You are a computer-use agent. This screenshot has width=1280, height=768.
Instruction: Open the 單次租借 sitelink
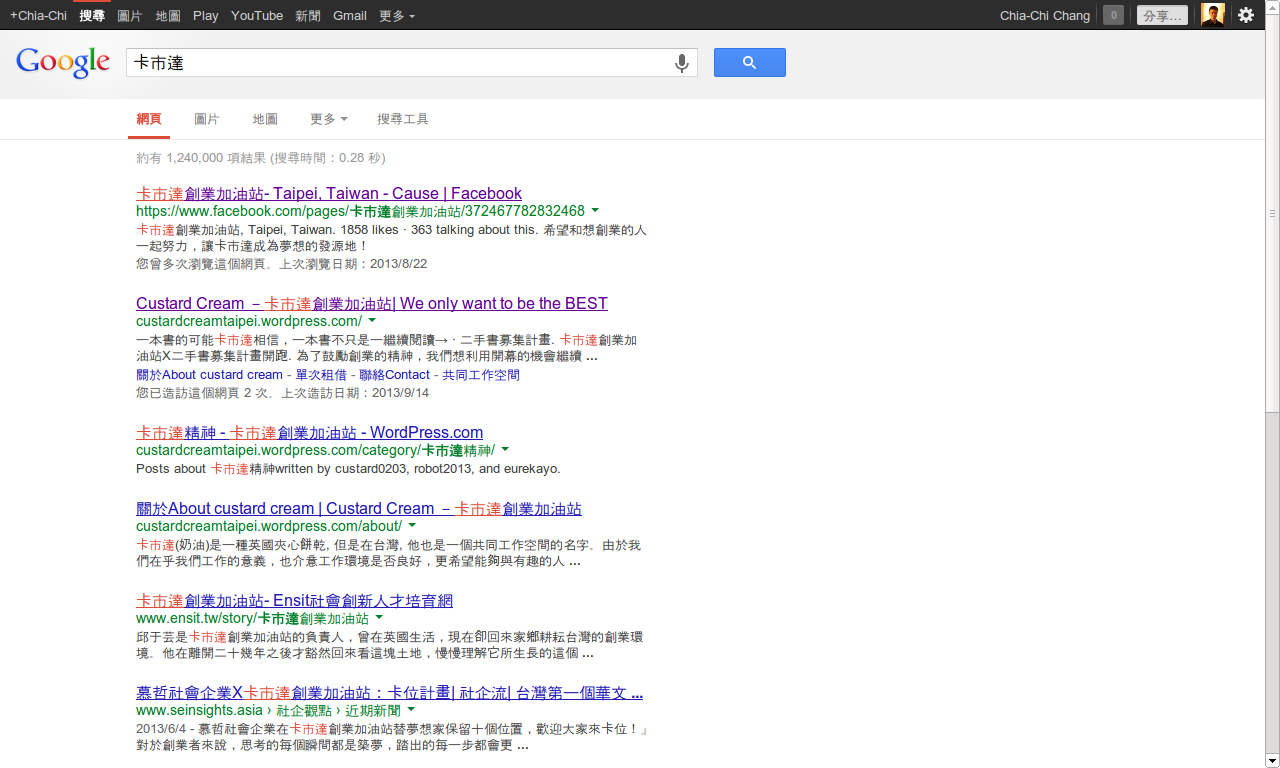coord(321,375)
